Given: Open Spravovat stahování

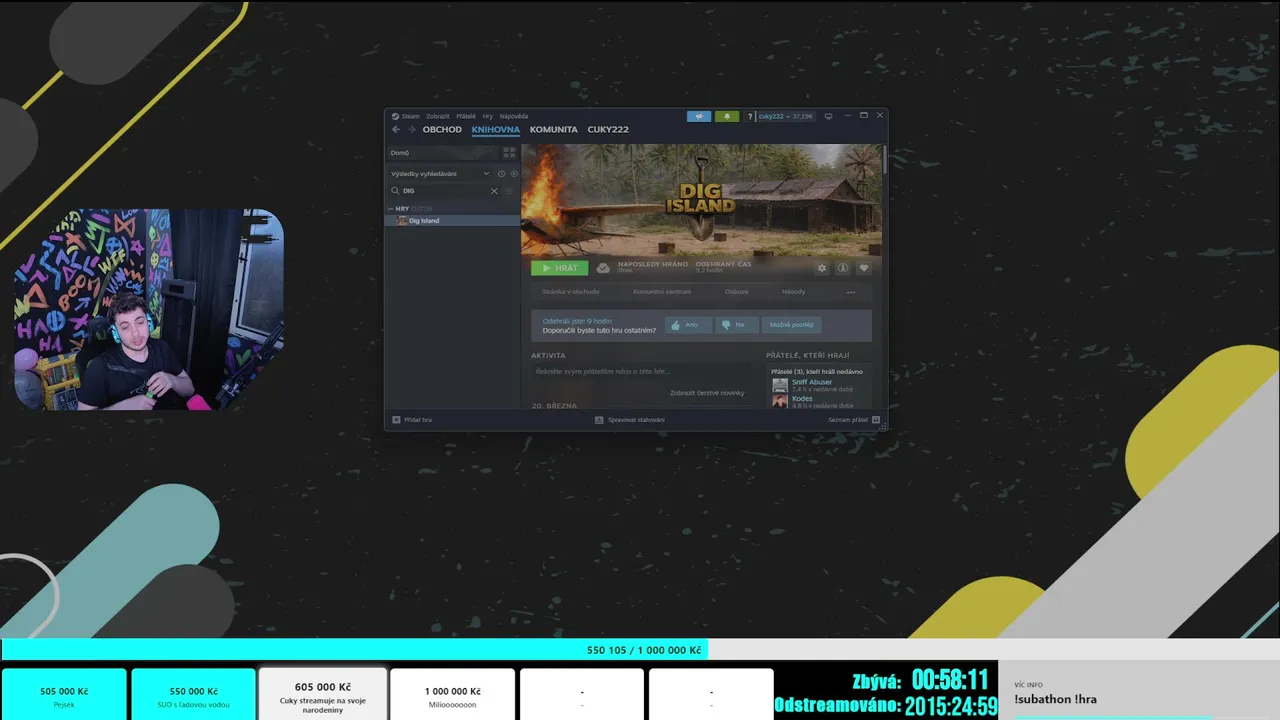Looking at the screenshot, I should (x=636, y=420).
